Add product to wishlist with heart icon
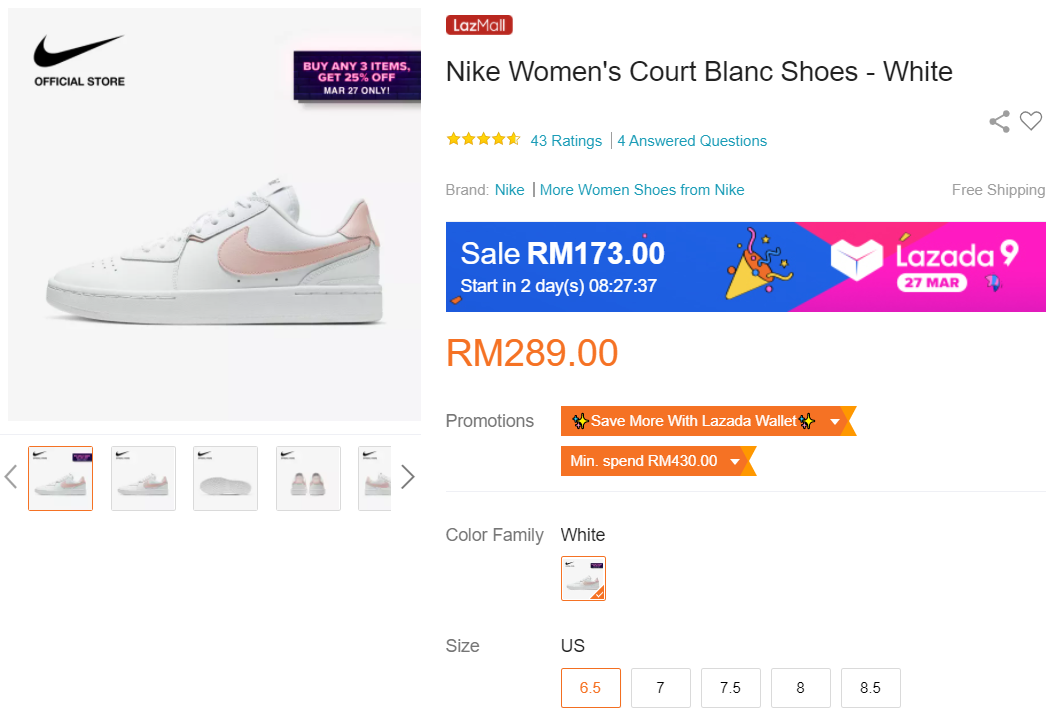Viewport: 1055px width, 719px height. point(1031,121)
